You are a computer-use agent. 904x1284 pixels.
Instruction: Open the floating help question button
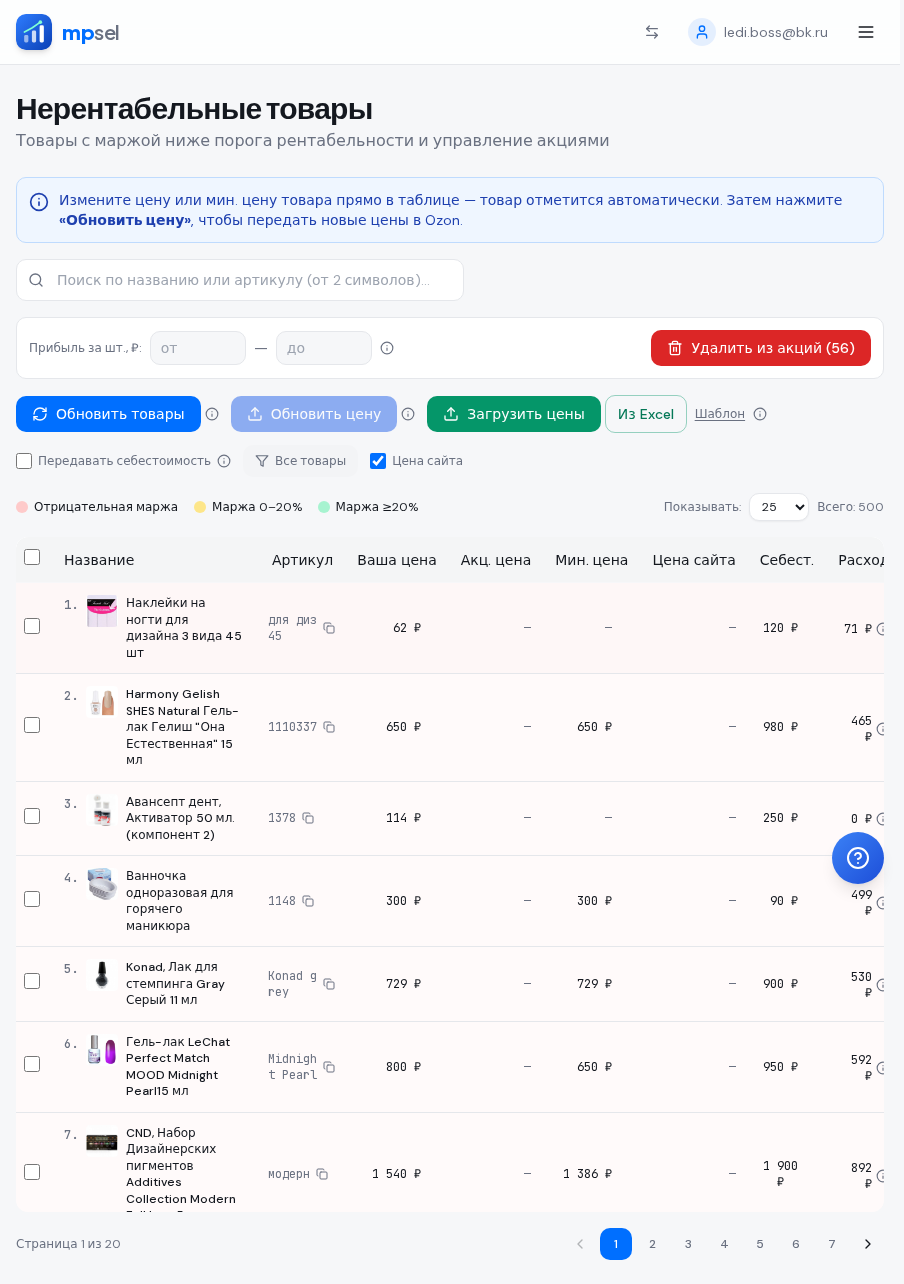[x=858, y=858]
